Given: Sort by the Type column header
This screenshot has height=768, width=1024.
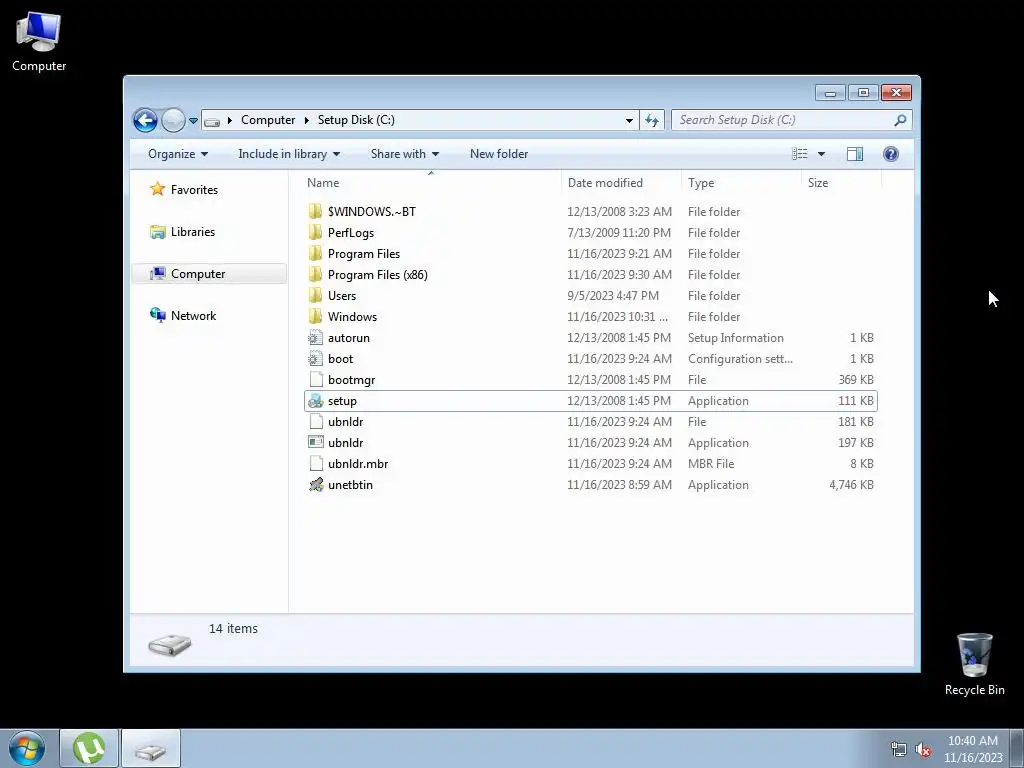Looking at the screenshot, I should (741, 183).
